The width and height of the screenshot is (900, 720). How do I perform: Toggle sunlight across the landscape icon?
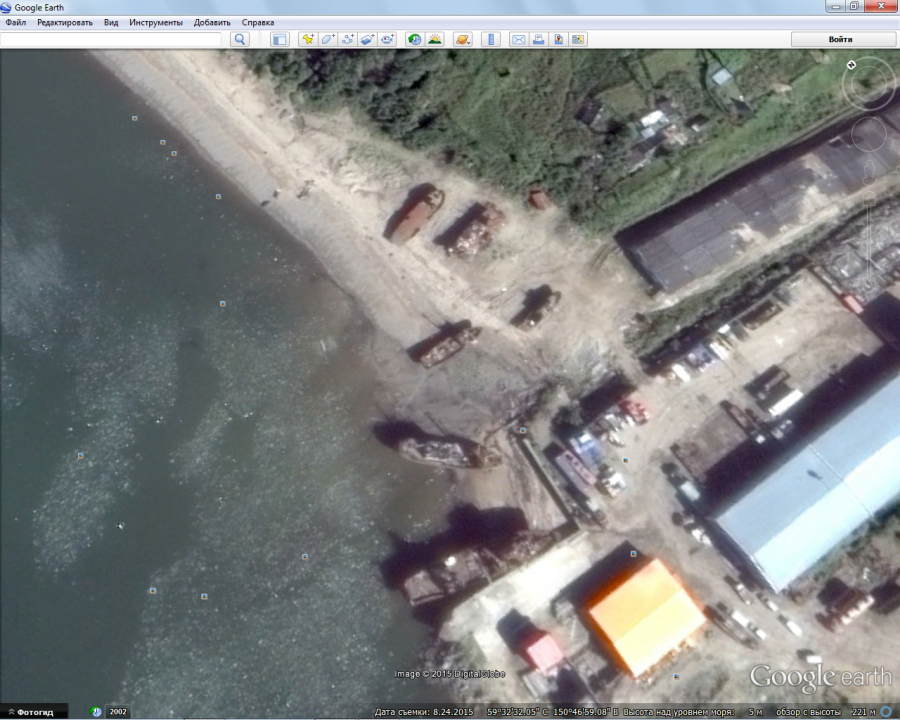click(x=435, y=39)
